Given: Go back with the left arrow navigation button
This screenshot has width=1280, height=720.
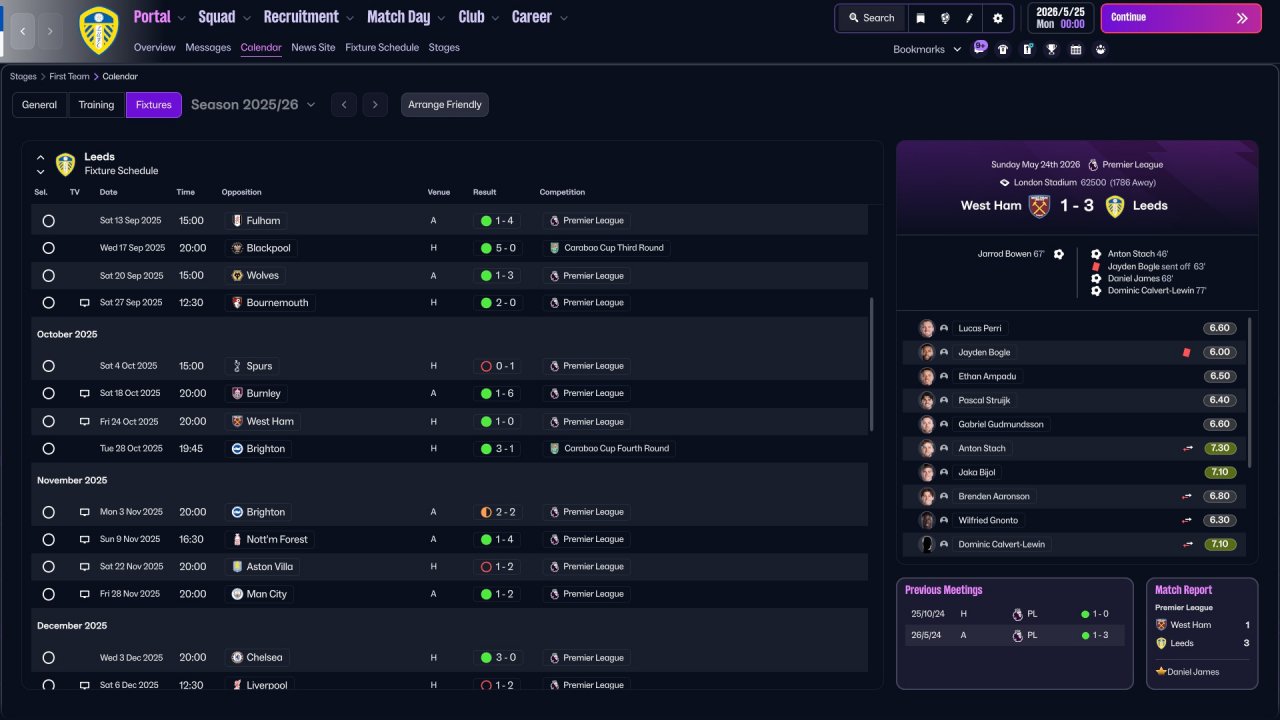Looking at the screenshot, I should coord(23,31).
